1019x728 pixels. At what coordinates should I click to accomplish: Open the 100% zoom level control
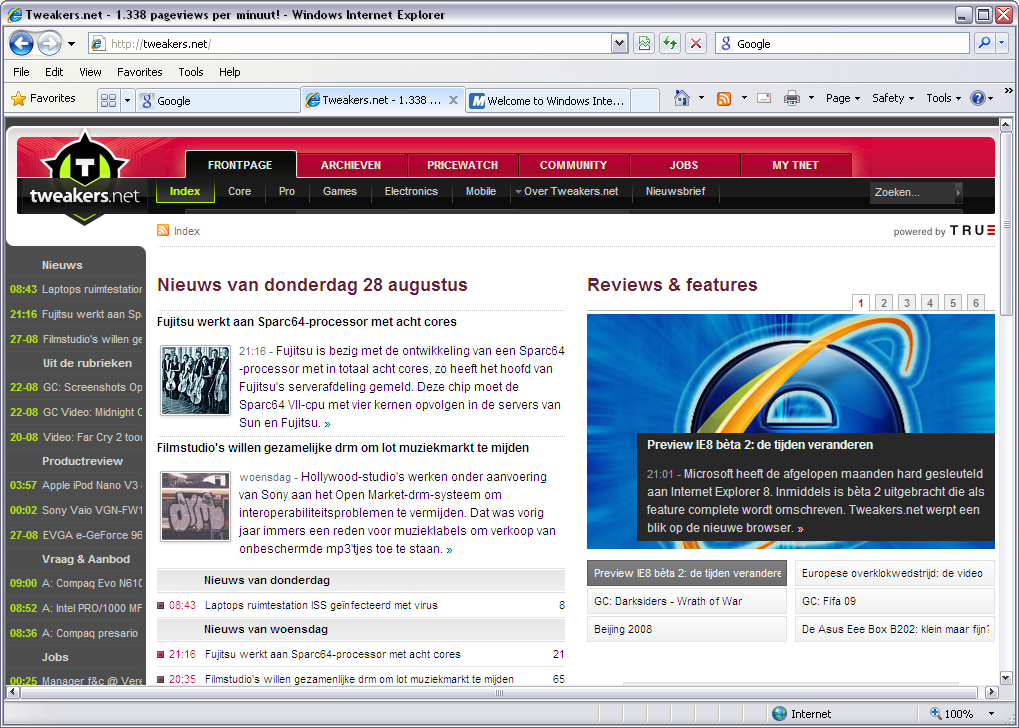(x=964, y=714)
